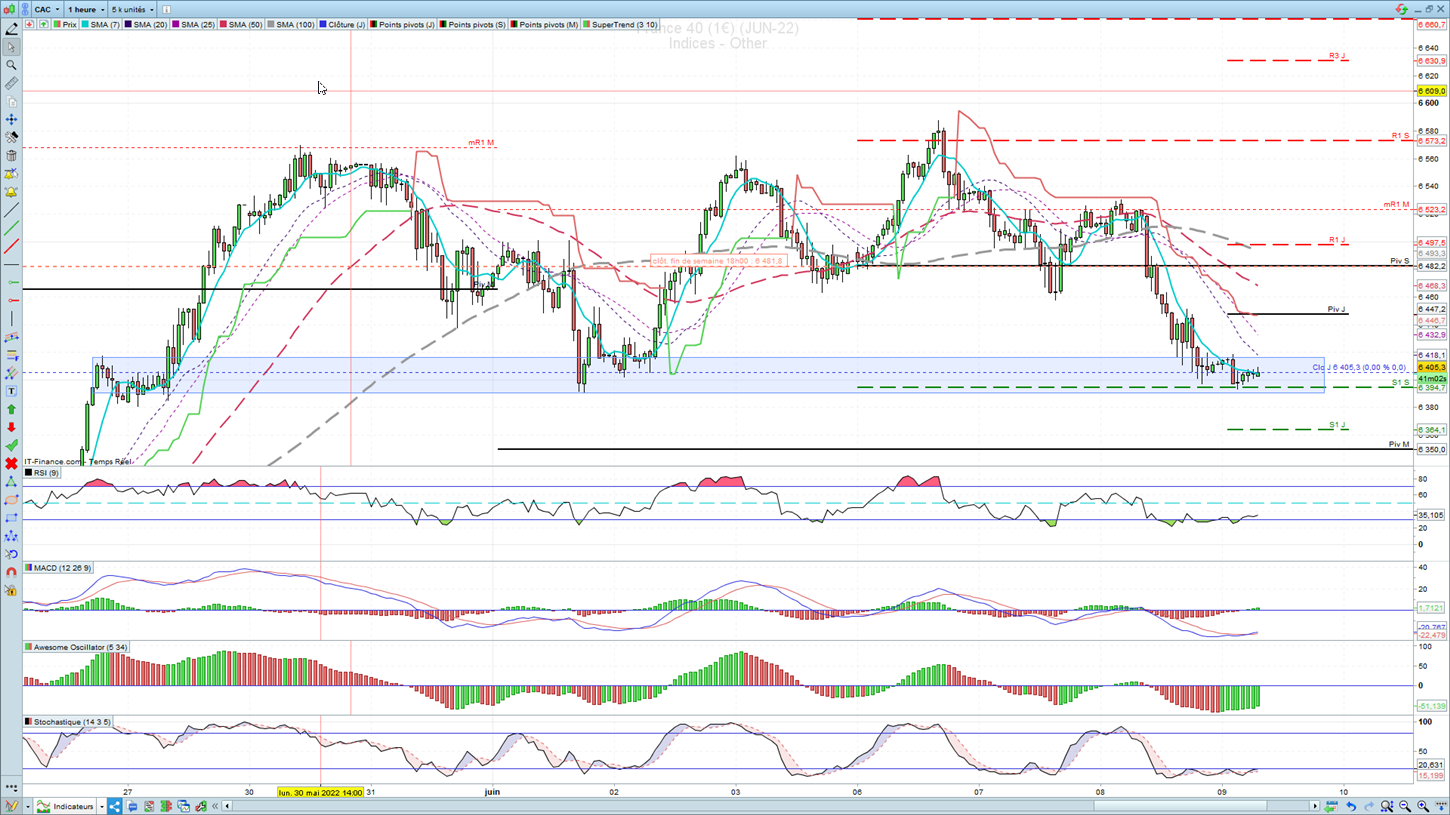Toggle the red magnet snap tool
The width and height of the screenshot is (1450, 815).
[11, 572]
